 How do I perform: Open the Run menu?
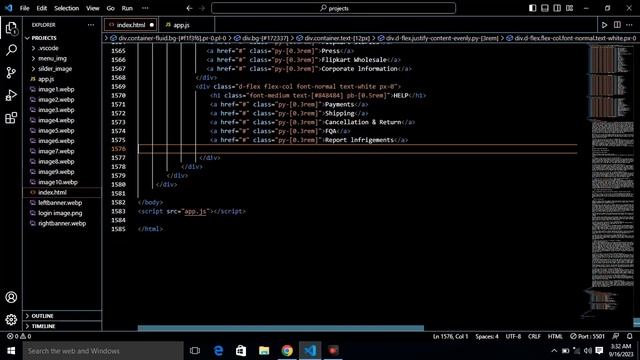tap(127, 8)
